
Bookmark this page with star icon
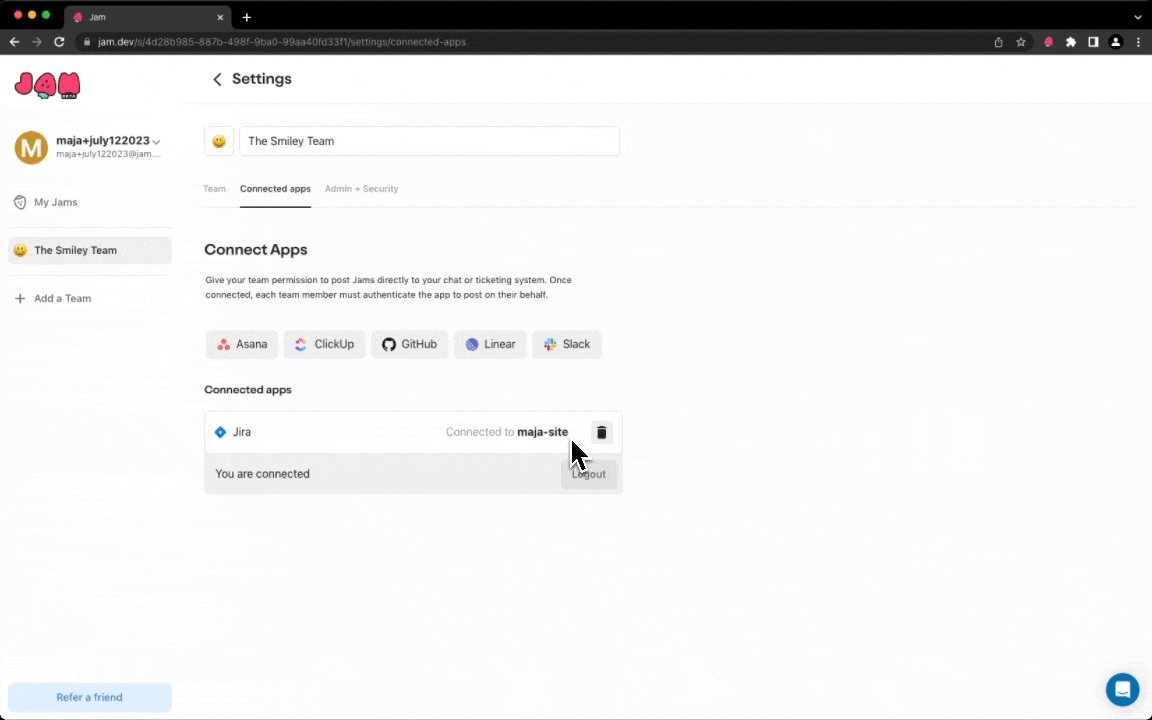pos(1021,42)
